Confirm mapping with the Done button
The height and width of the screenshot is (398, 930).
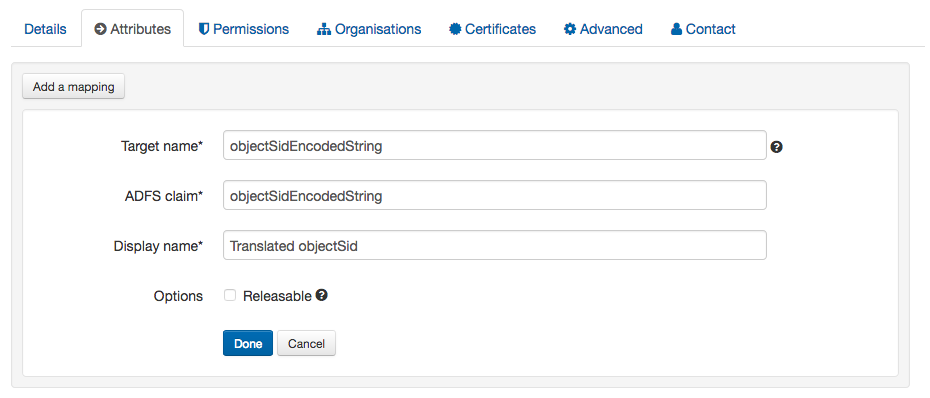click(248, 343)
